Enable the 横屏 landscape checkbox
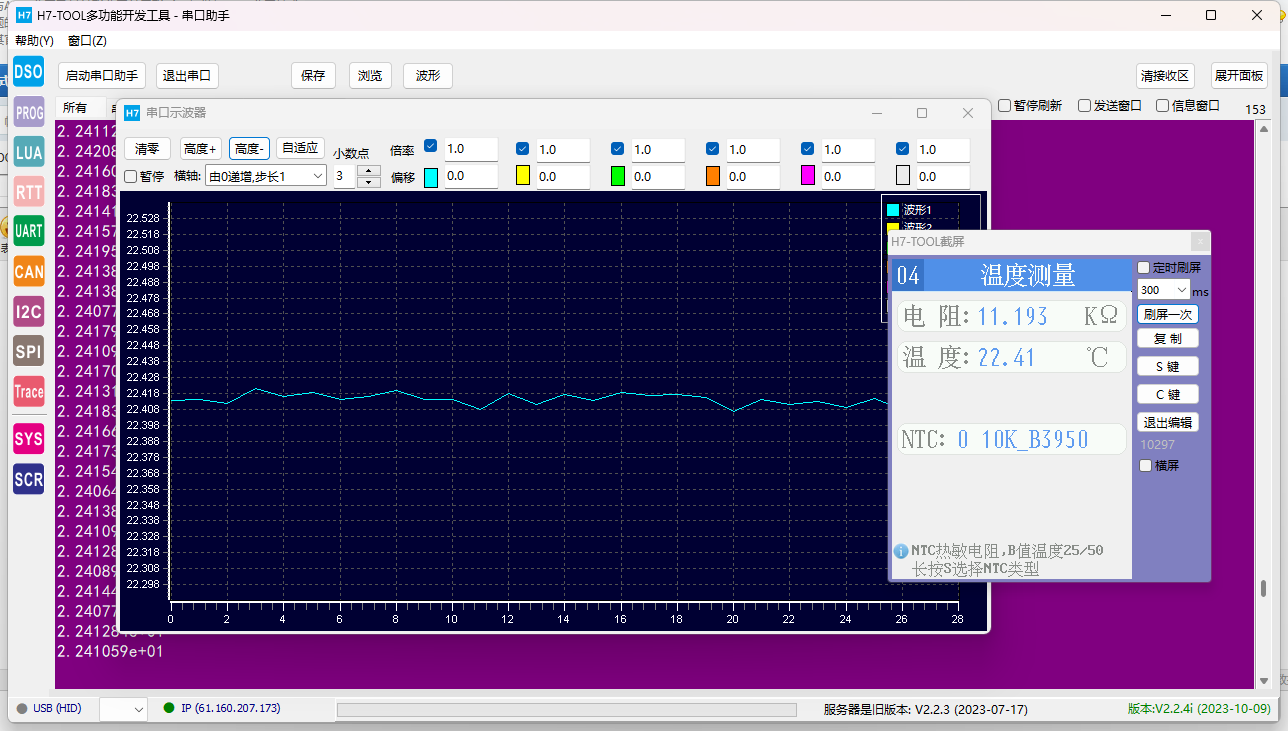The width and height of the screenshot is (1288, 731). click(1145, 465)
